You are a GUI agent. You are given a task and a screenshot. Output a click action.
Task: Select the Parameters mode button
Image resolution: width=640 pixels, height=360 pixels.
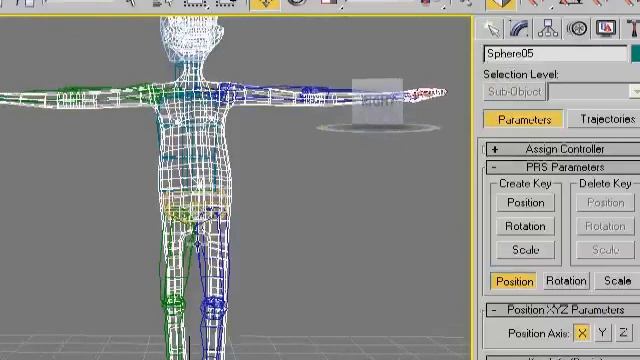(524, 120)
